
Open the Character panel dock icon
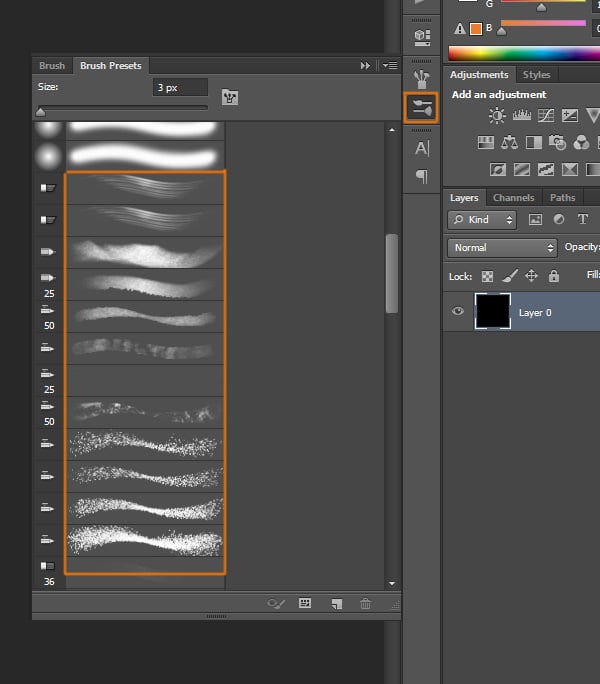(422, 148)
